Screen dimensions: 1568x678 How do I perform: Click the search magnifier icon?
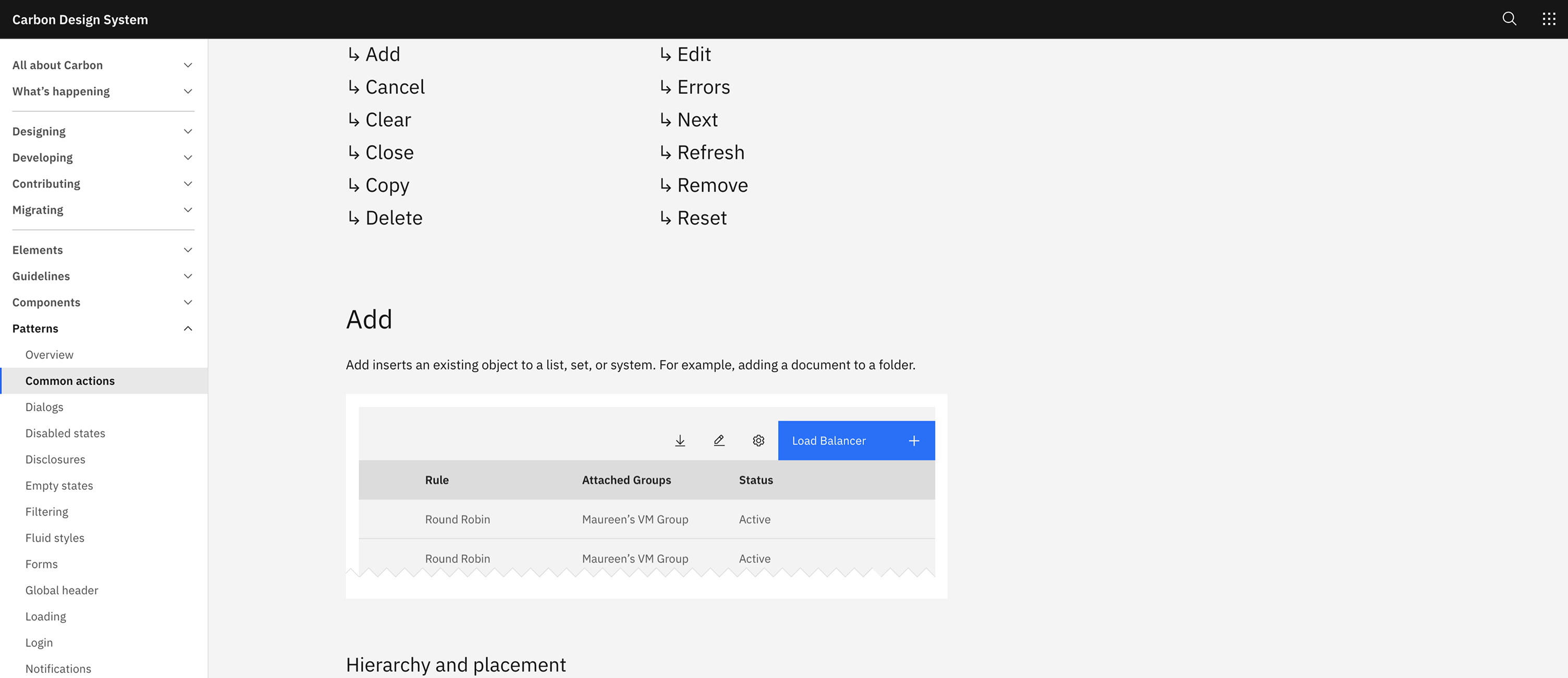(1509, 19)
